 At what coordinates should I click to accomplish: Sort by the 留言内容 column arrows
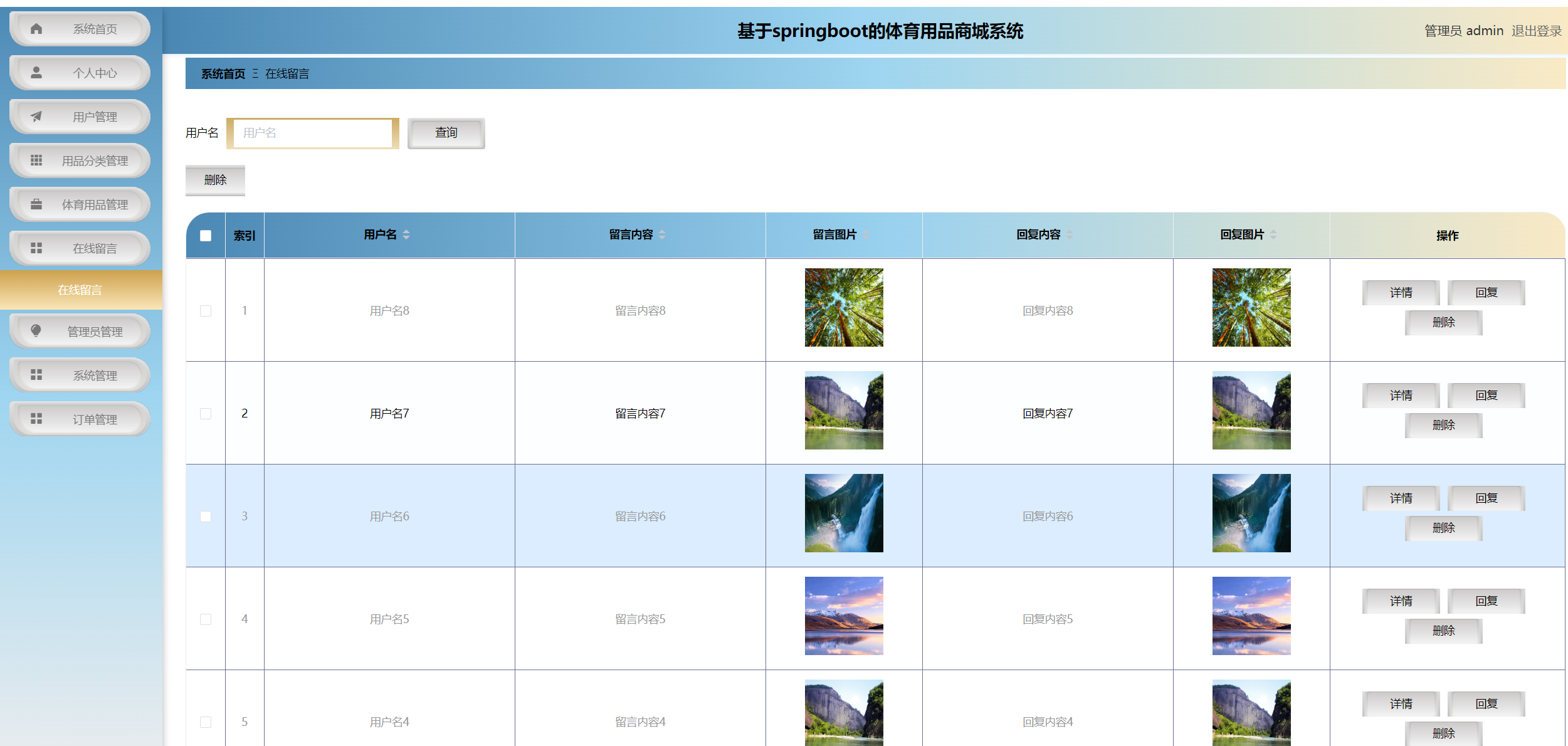coord(663,234)
